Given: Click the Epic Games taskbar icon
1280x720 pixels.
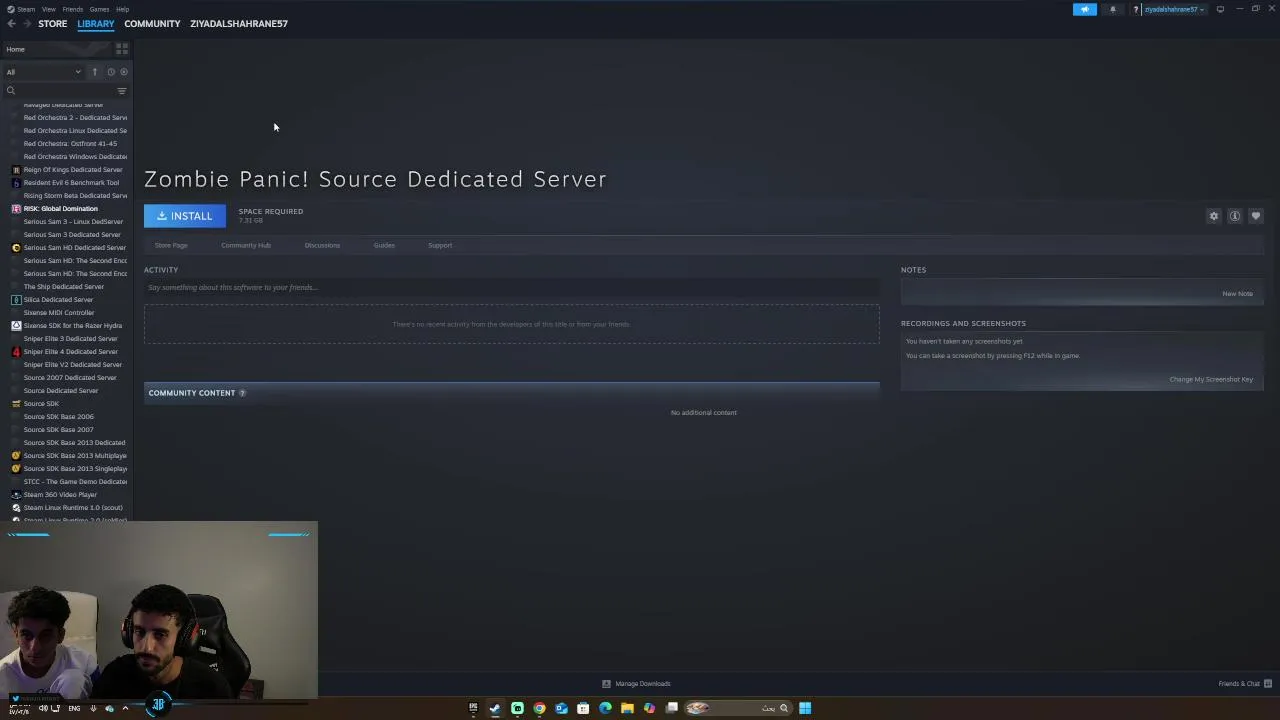Looking at the screenshot, I should point(473,708).
